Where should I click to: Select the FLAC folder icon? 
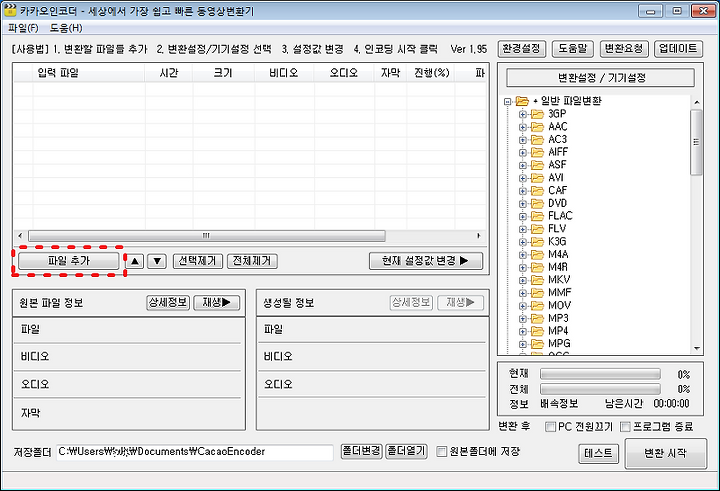[537, 216]
